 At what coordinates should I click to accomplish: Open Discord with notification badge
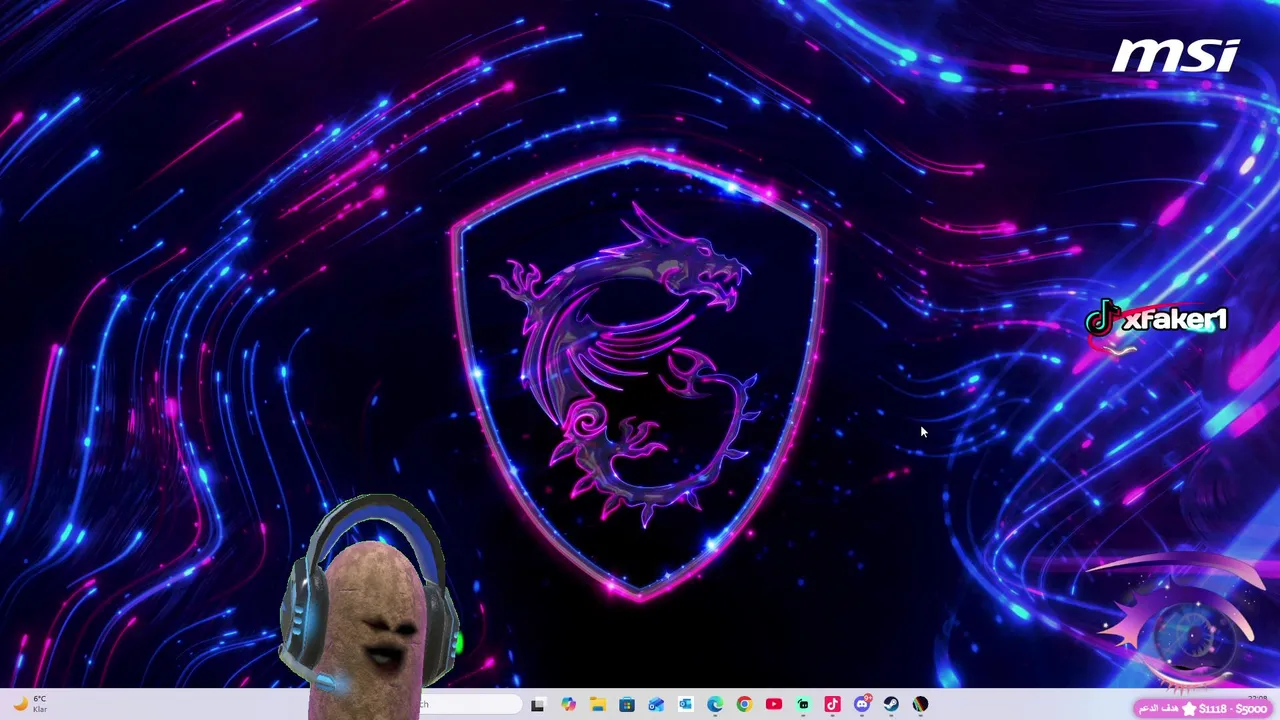[x=862, y=704]
